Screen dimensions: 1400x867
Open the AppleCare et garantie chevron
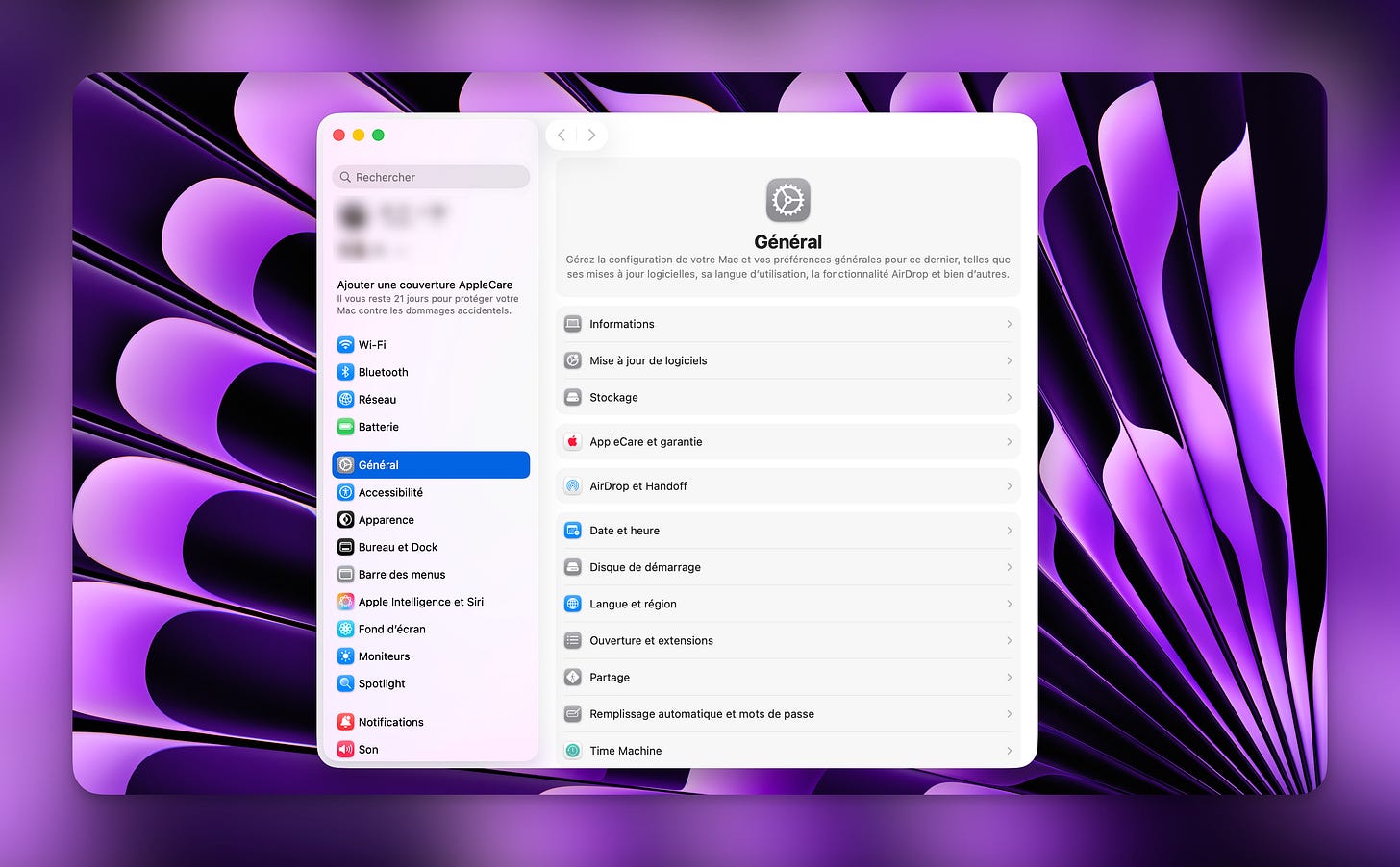tap(1009, 441)
